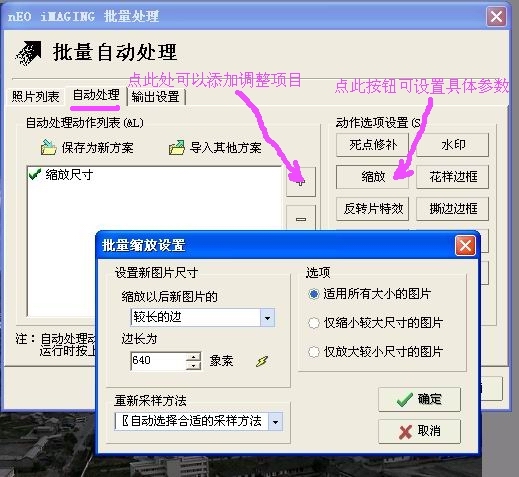Click the red X 取消 button

(x=419, y=431)
